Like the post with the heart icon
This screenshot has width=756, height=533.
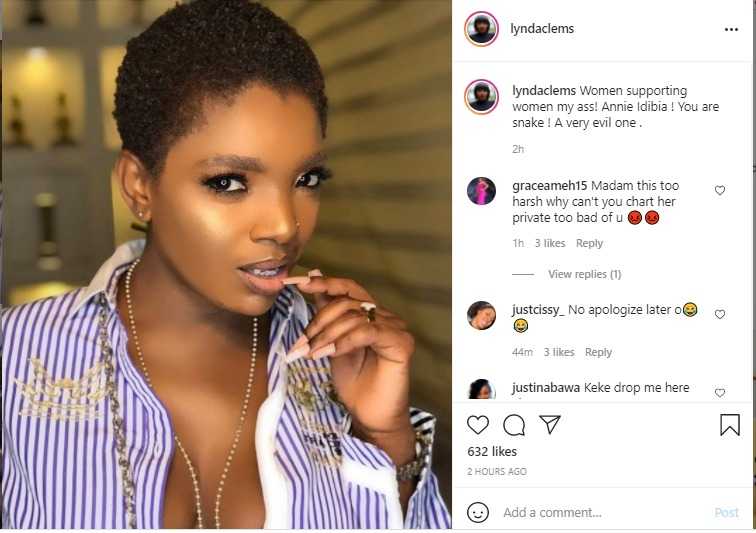coord(478,425)
